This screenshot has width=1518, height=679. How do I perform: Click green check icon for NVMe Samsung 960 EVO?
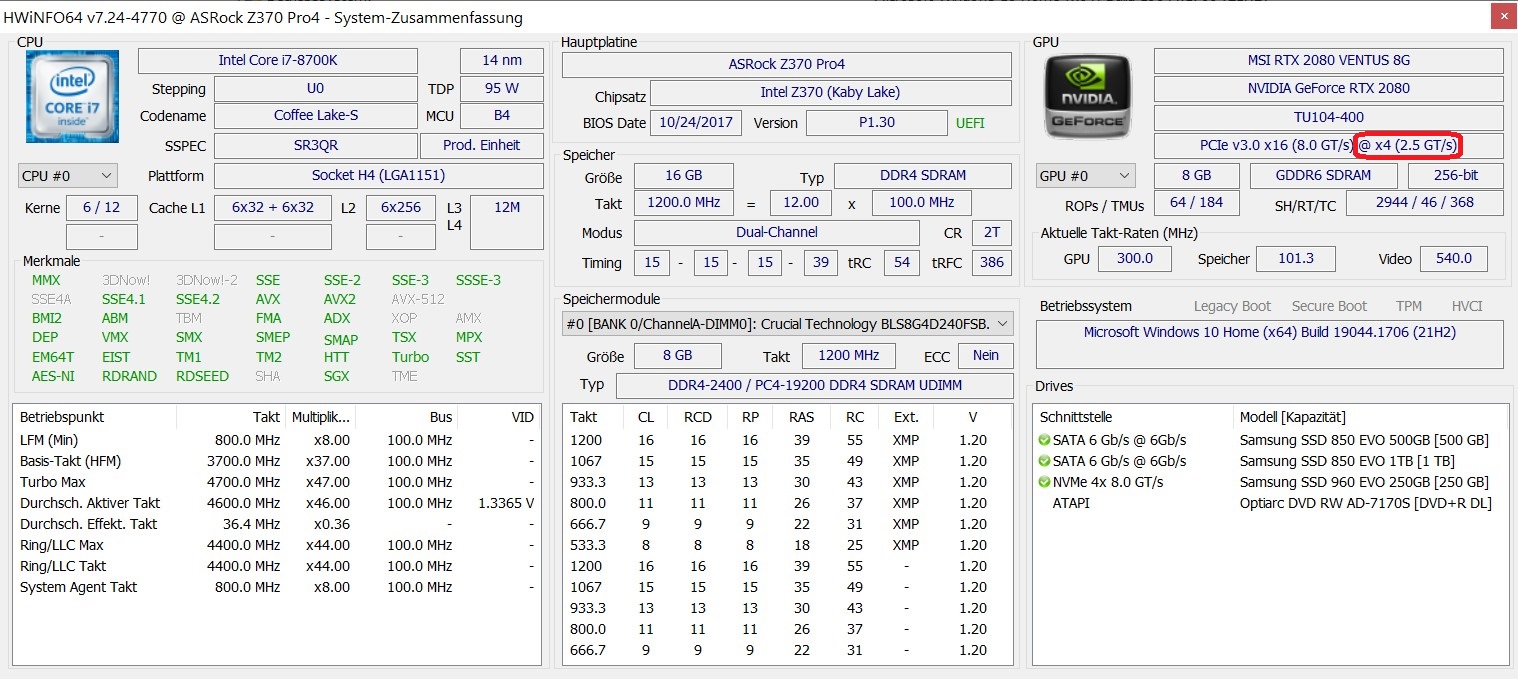pyautogui.click(x=1044, y=482)
